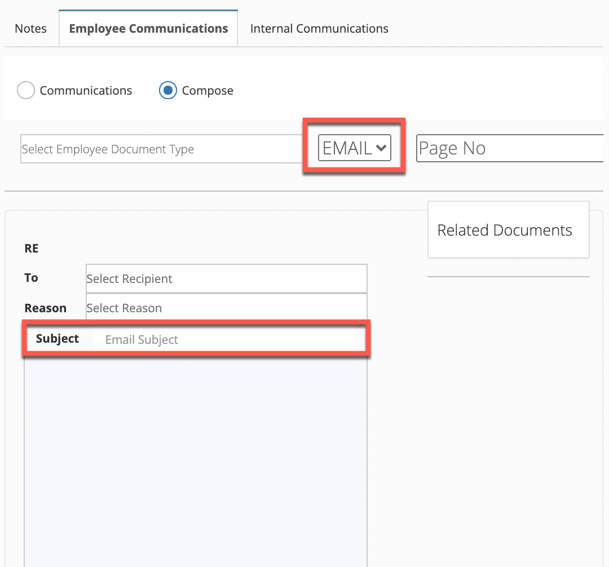The height and width of the screenshot is (567, 609).
Task: Open the Related Documents panel
Action: coord(508,230)
